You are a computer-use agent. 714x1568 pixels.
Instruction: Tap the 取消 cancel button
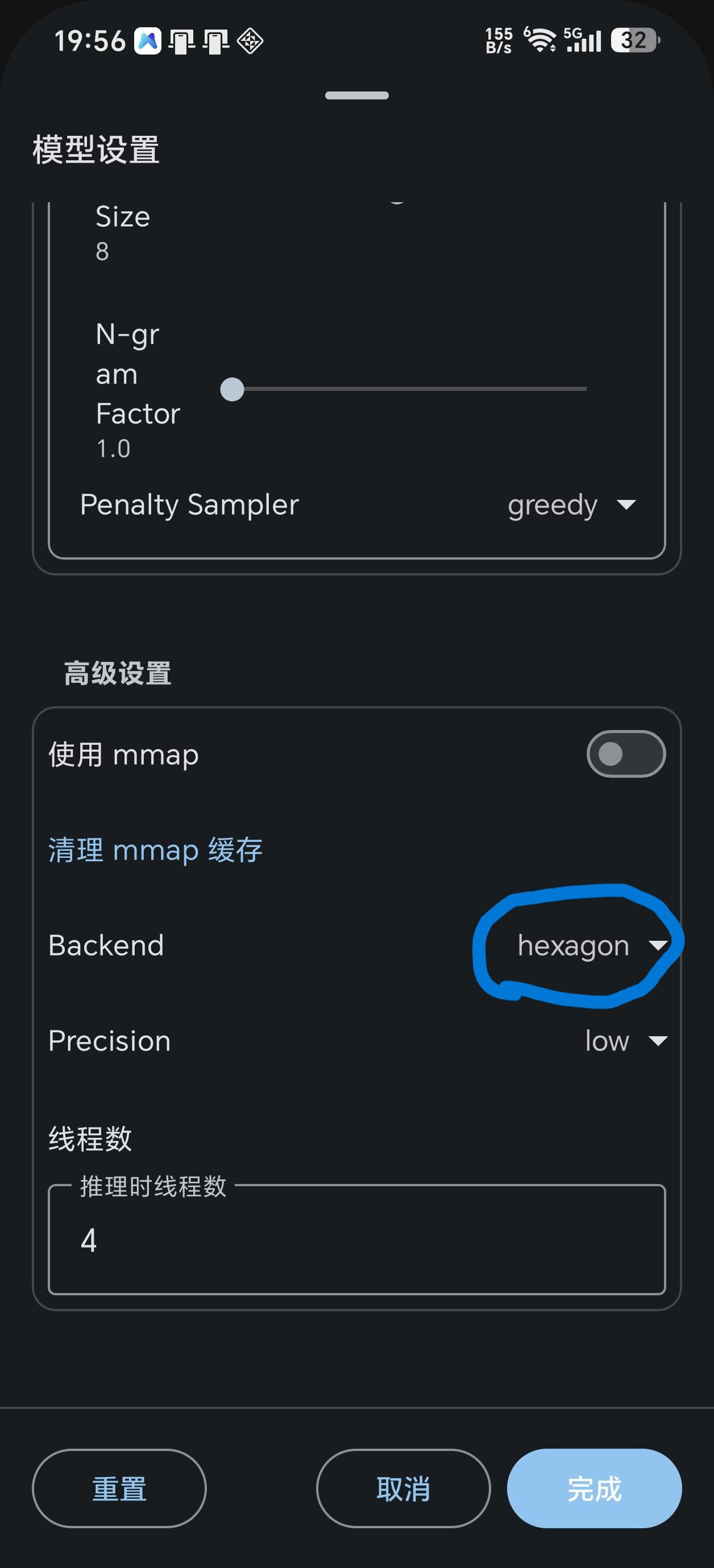tap(403, 1488)
